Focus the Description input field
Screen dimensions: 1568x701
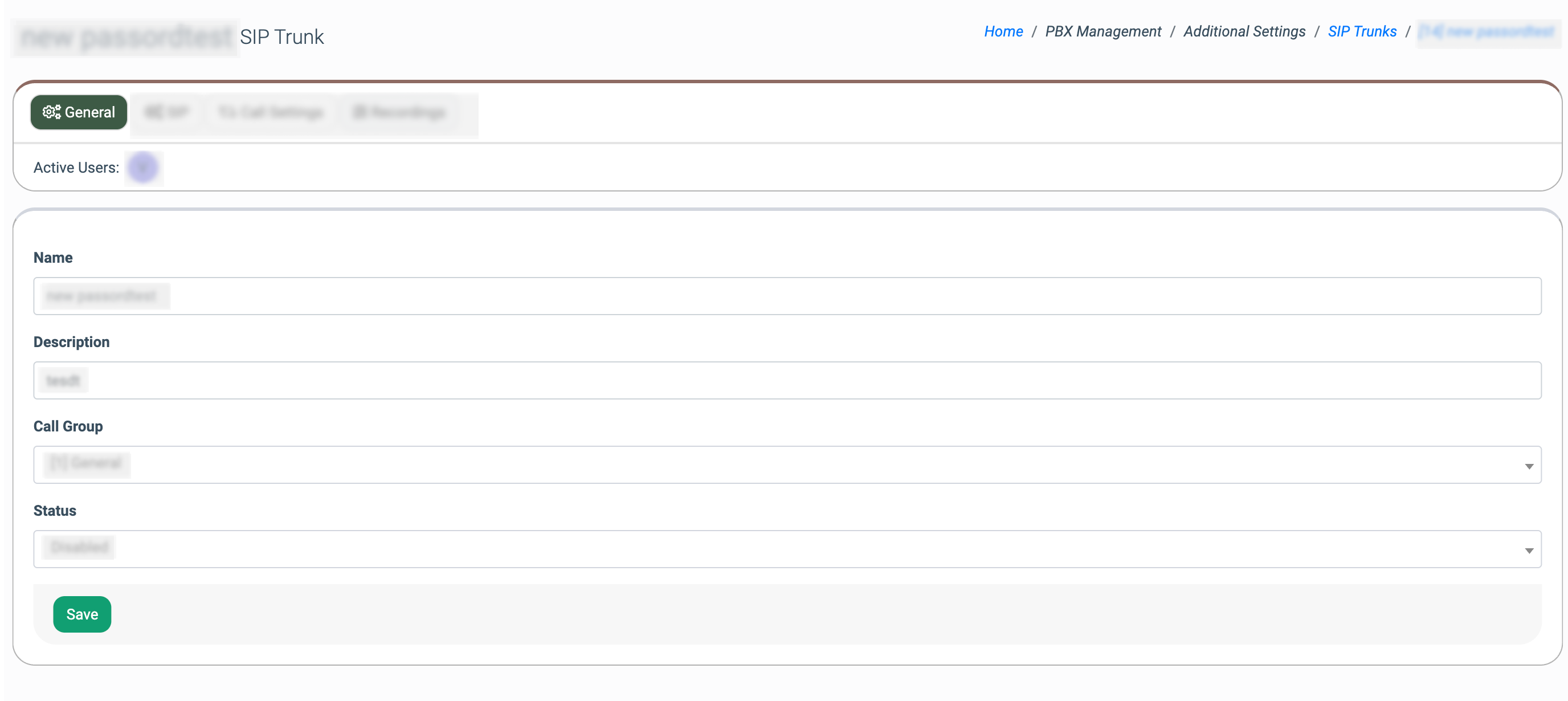787,380
